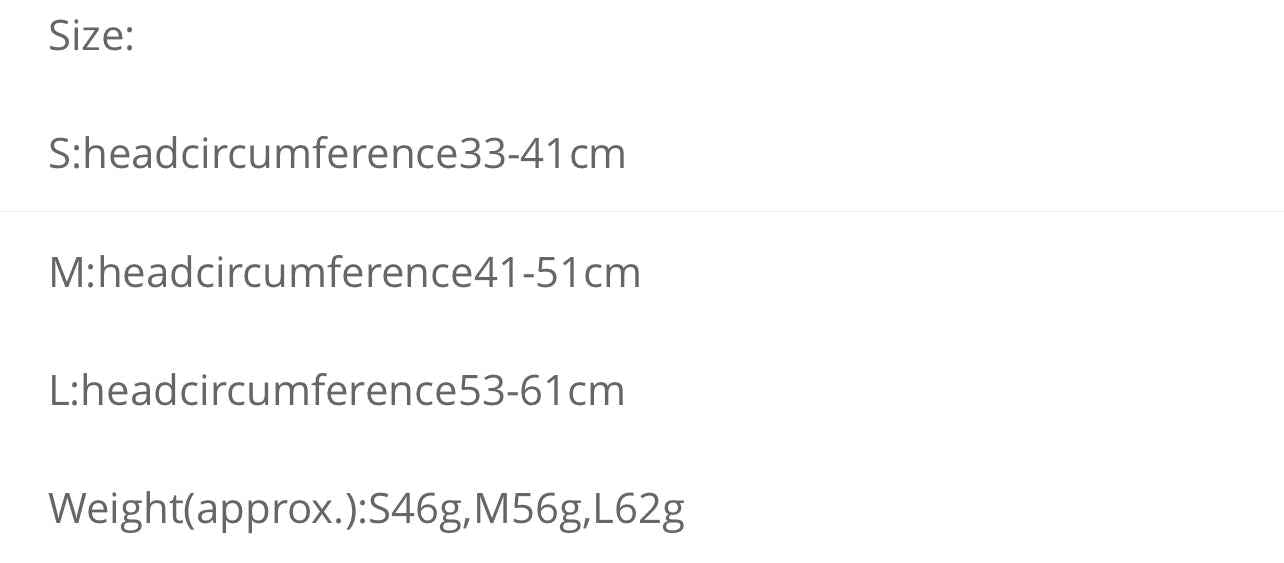
Task: Click the horizontal divider below the S row
Action: point(642,212)
